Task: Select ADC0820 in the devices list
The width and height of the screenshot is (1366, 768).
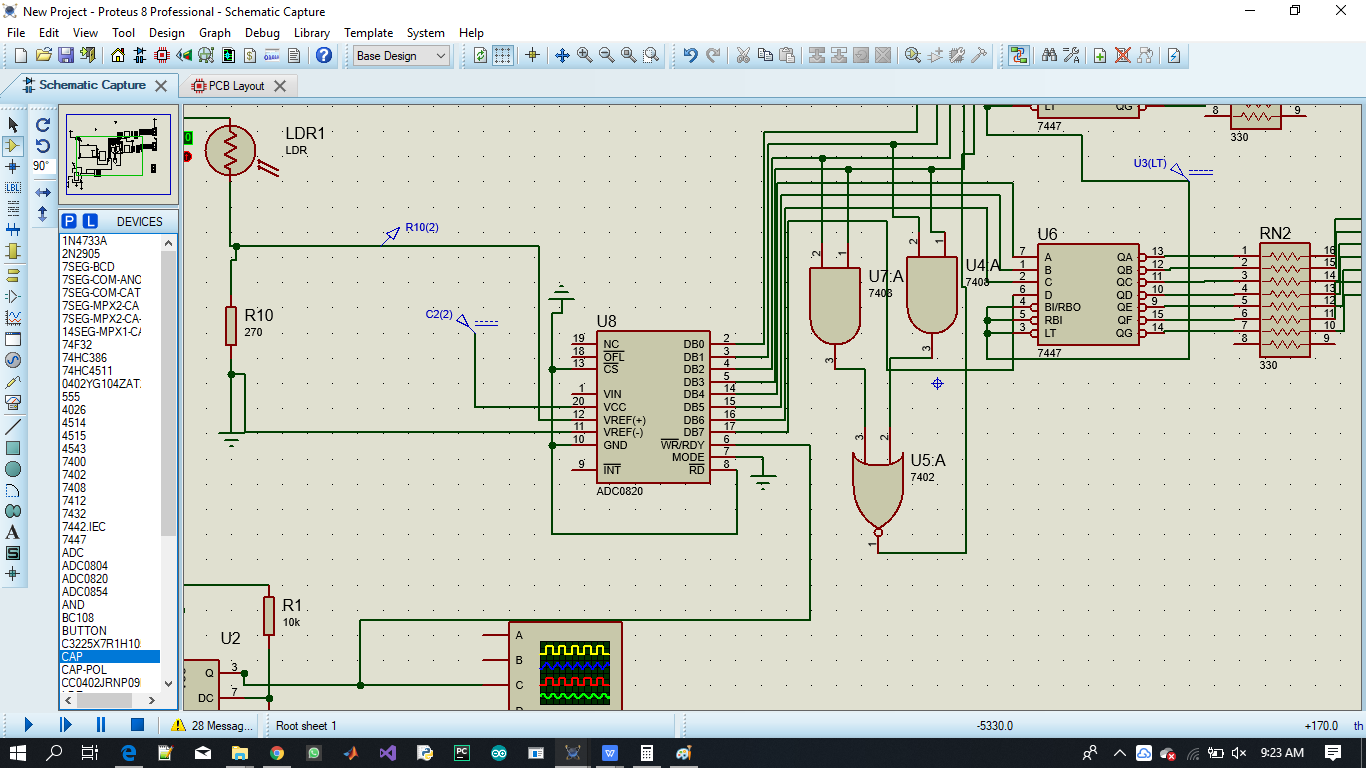Action: tap(85, 579)
